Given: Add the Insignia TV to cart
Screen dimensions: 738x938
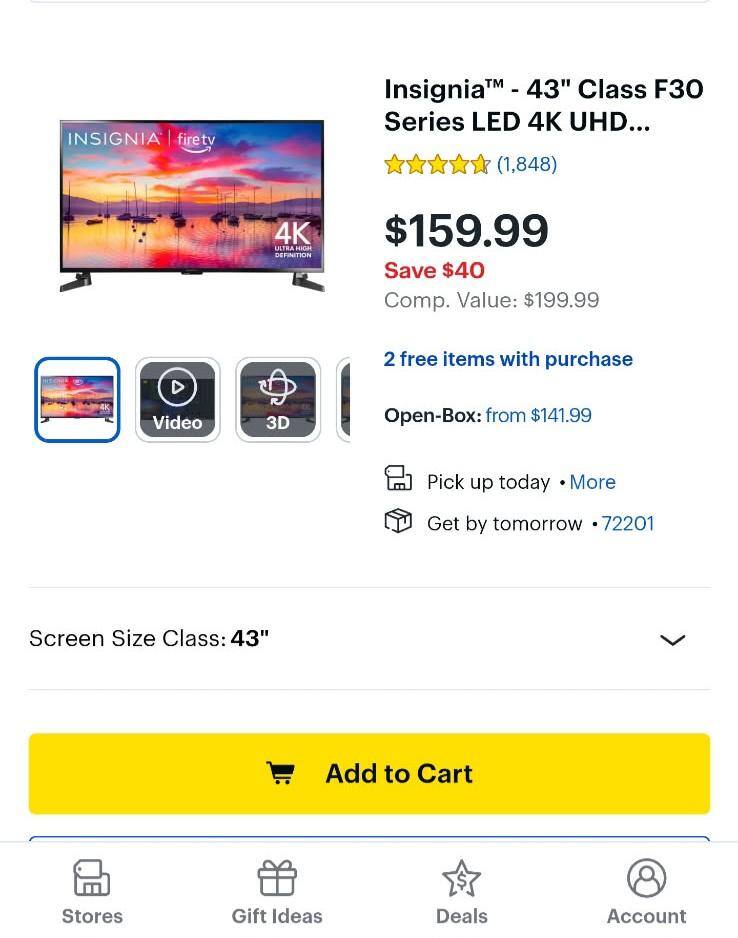Looking at the screenshot, I should (369, 772).
